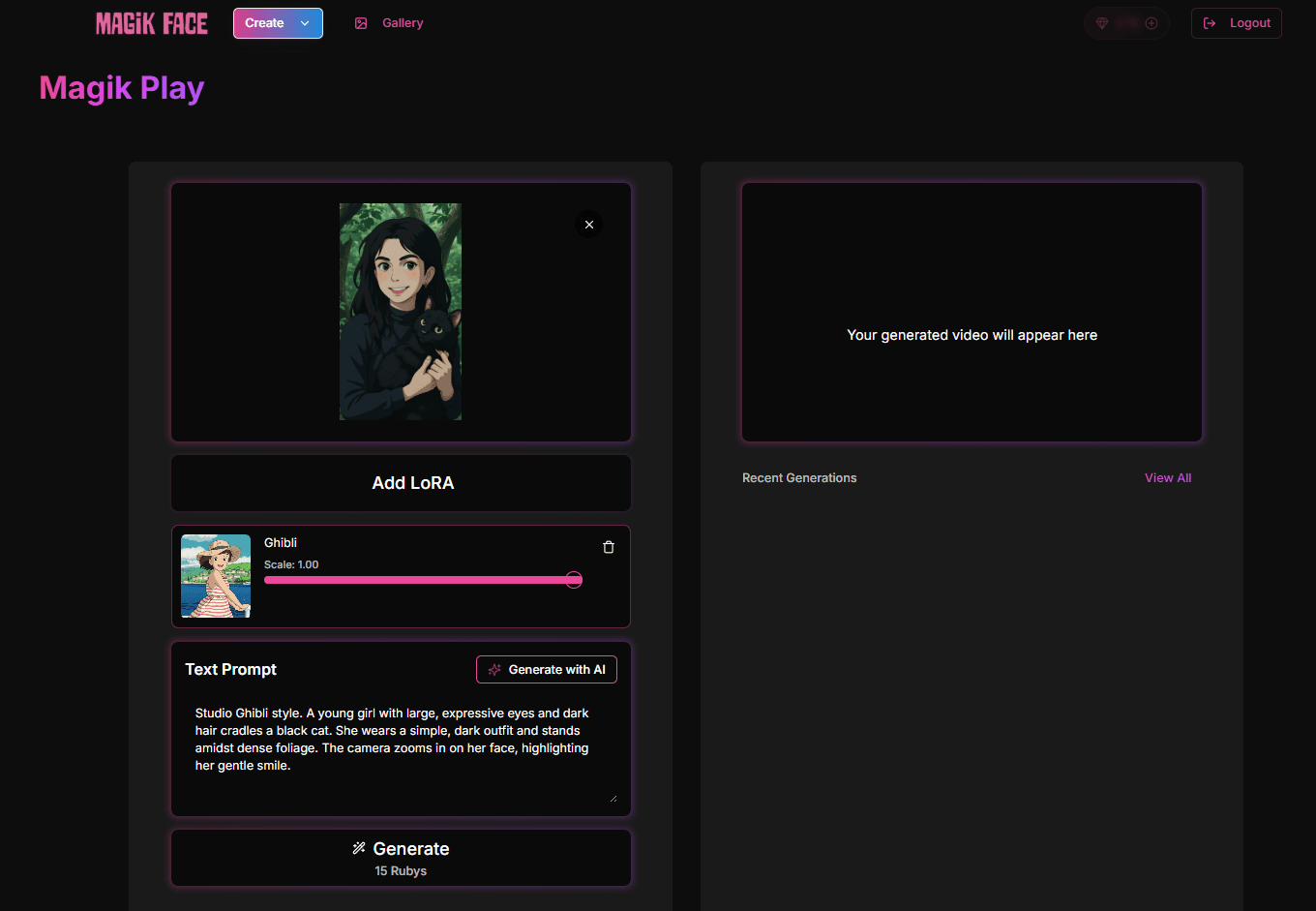This screenshot has width=1316, height=911.
Task: Log out using the Logout button
Action: pyautogui.click(x=1237, y=23)
